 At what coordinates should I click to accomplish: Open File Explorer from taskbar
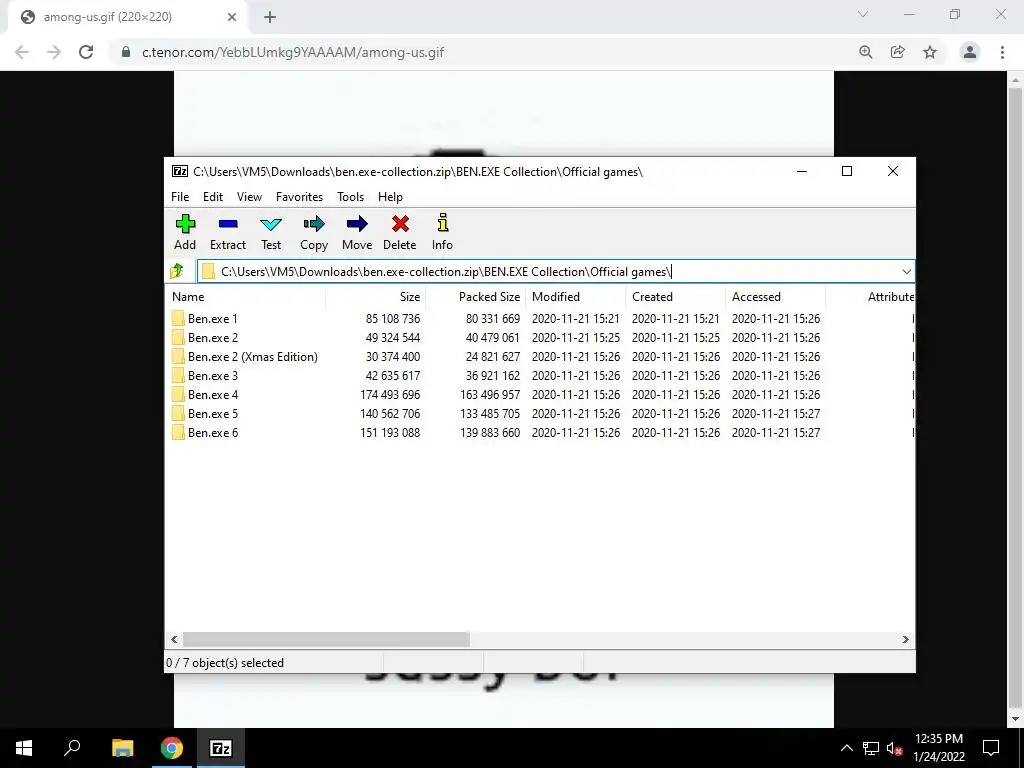click(x=122, y=748)
